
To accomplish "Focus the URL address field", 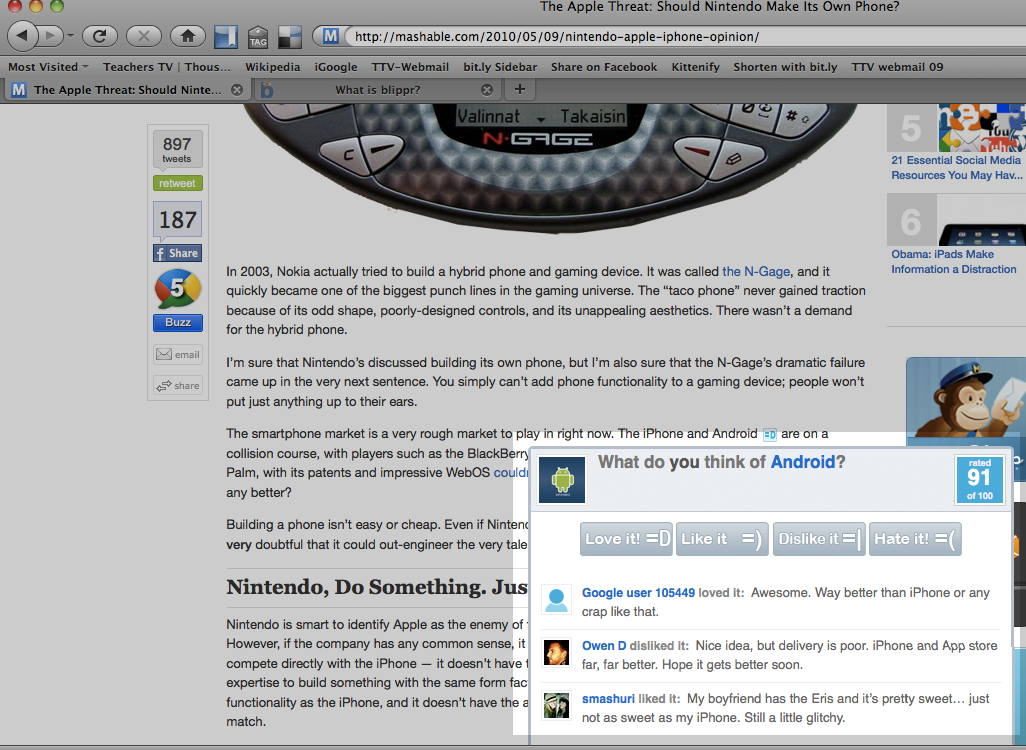I will [684, 37].
